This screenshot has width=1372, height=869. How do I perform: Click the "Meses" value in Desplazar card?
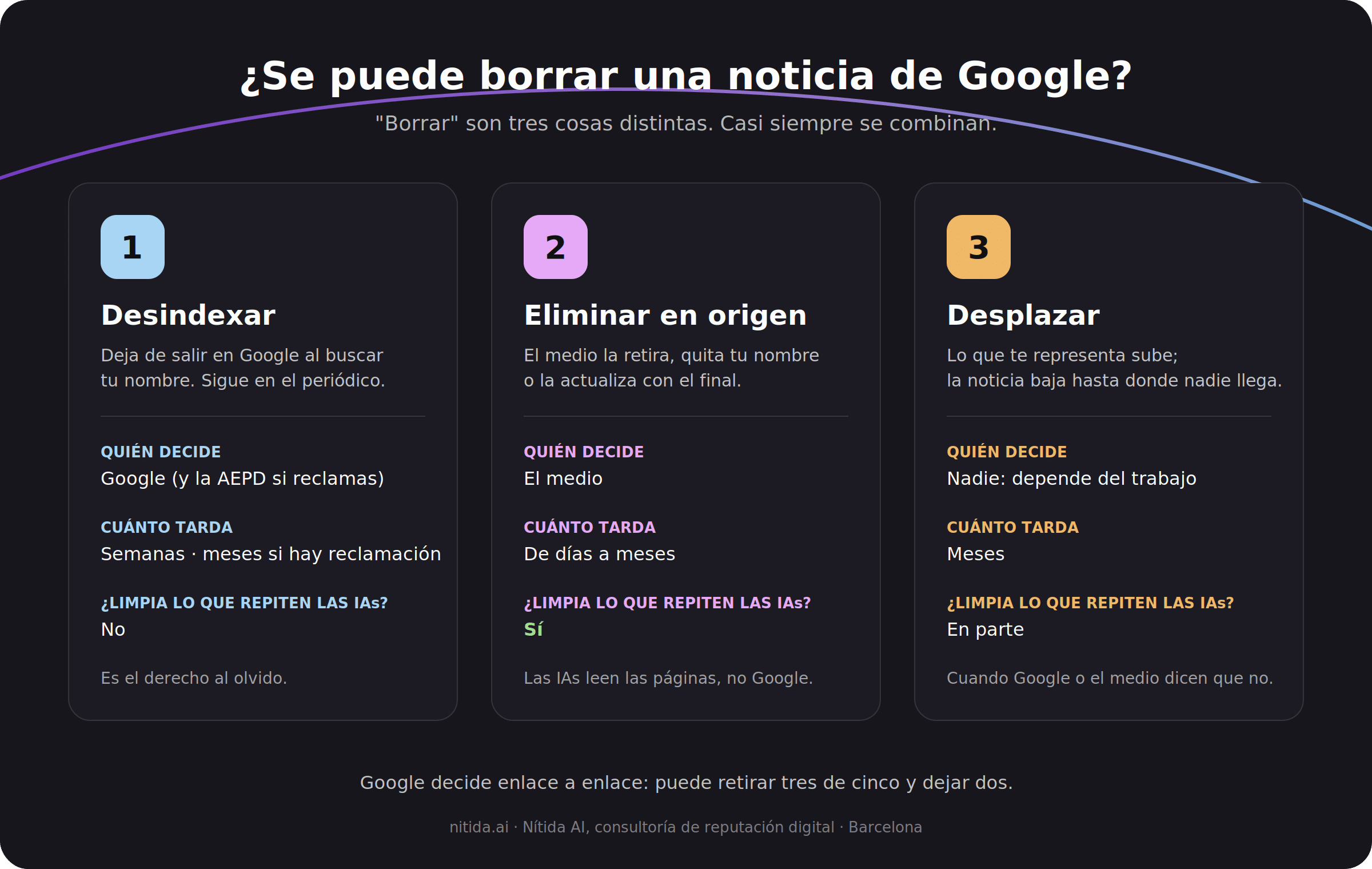976,554
